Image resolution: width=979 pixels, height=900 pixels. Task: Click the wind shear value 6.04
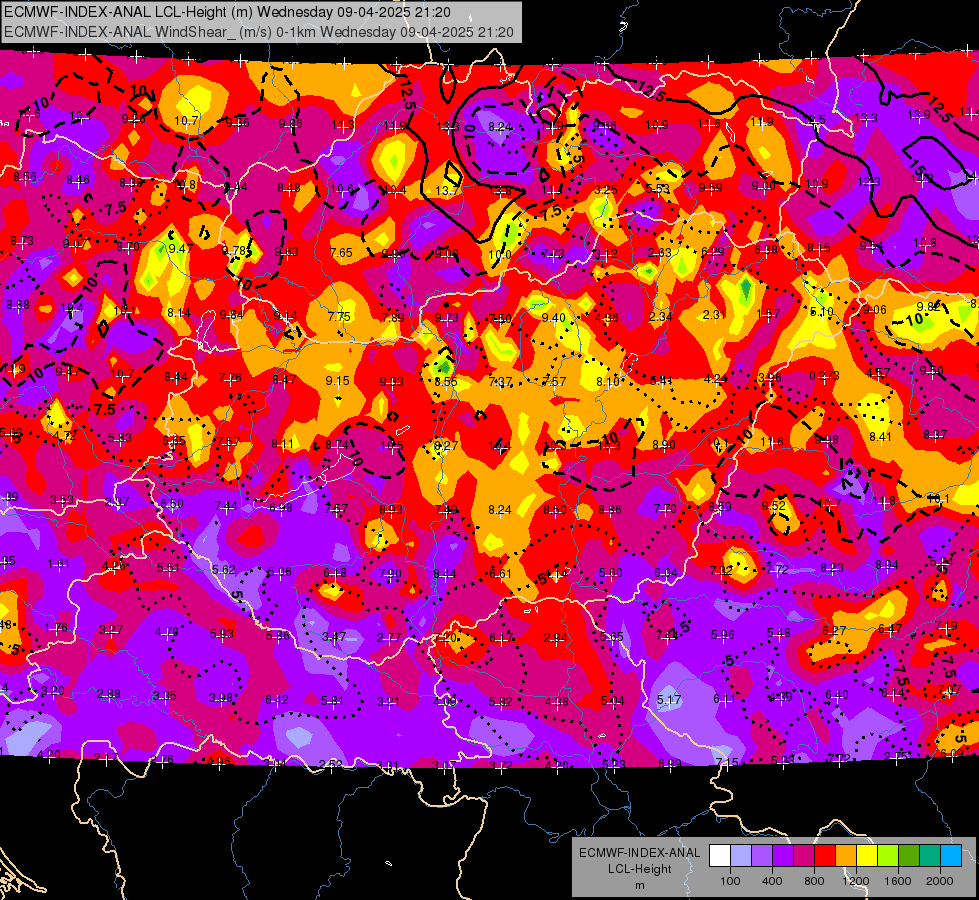[665, 573]
